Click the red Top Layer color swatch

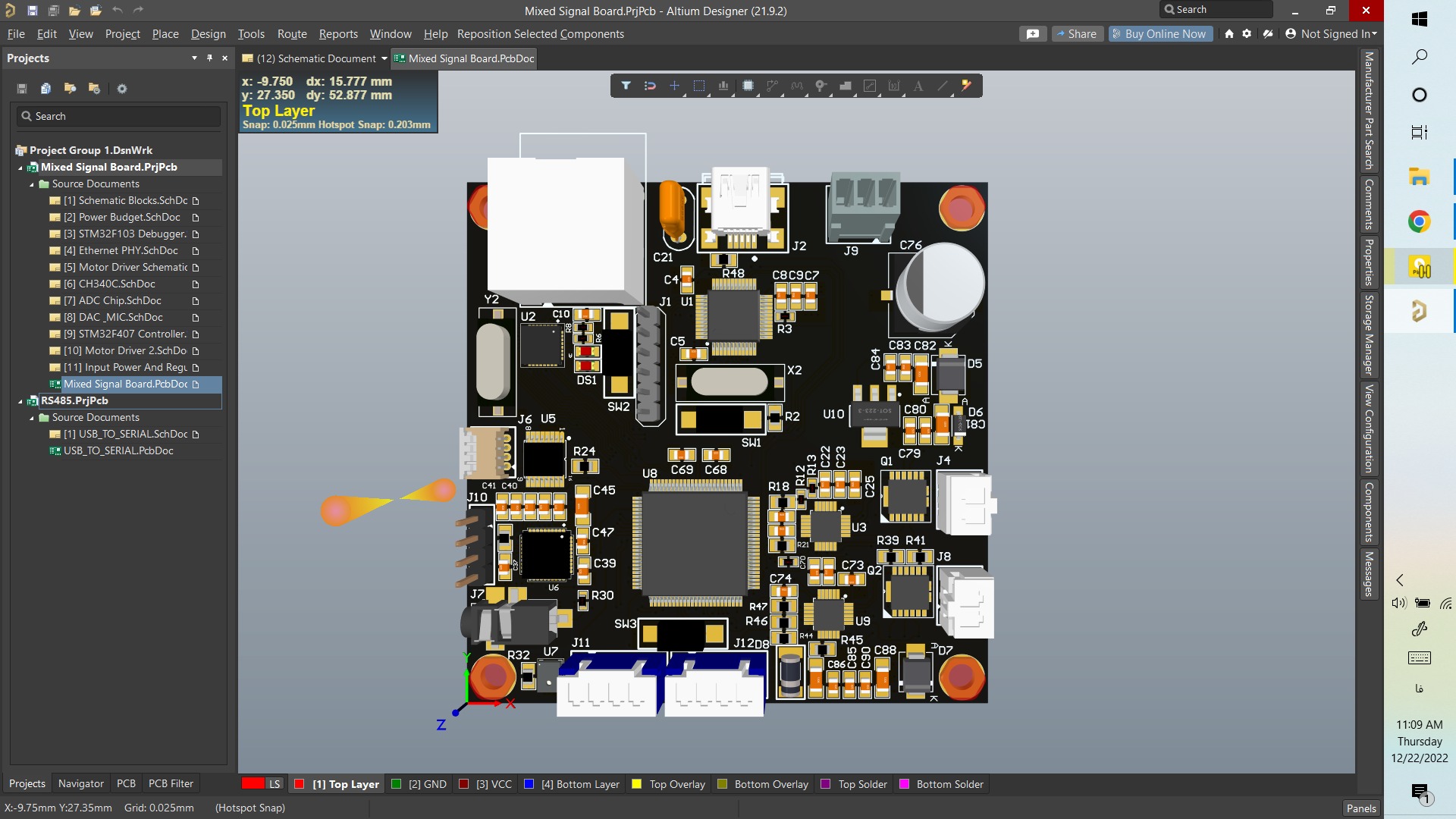click(300, 784)
